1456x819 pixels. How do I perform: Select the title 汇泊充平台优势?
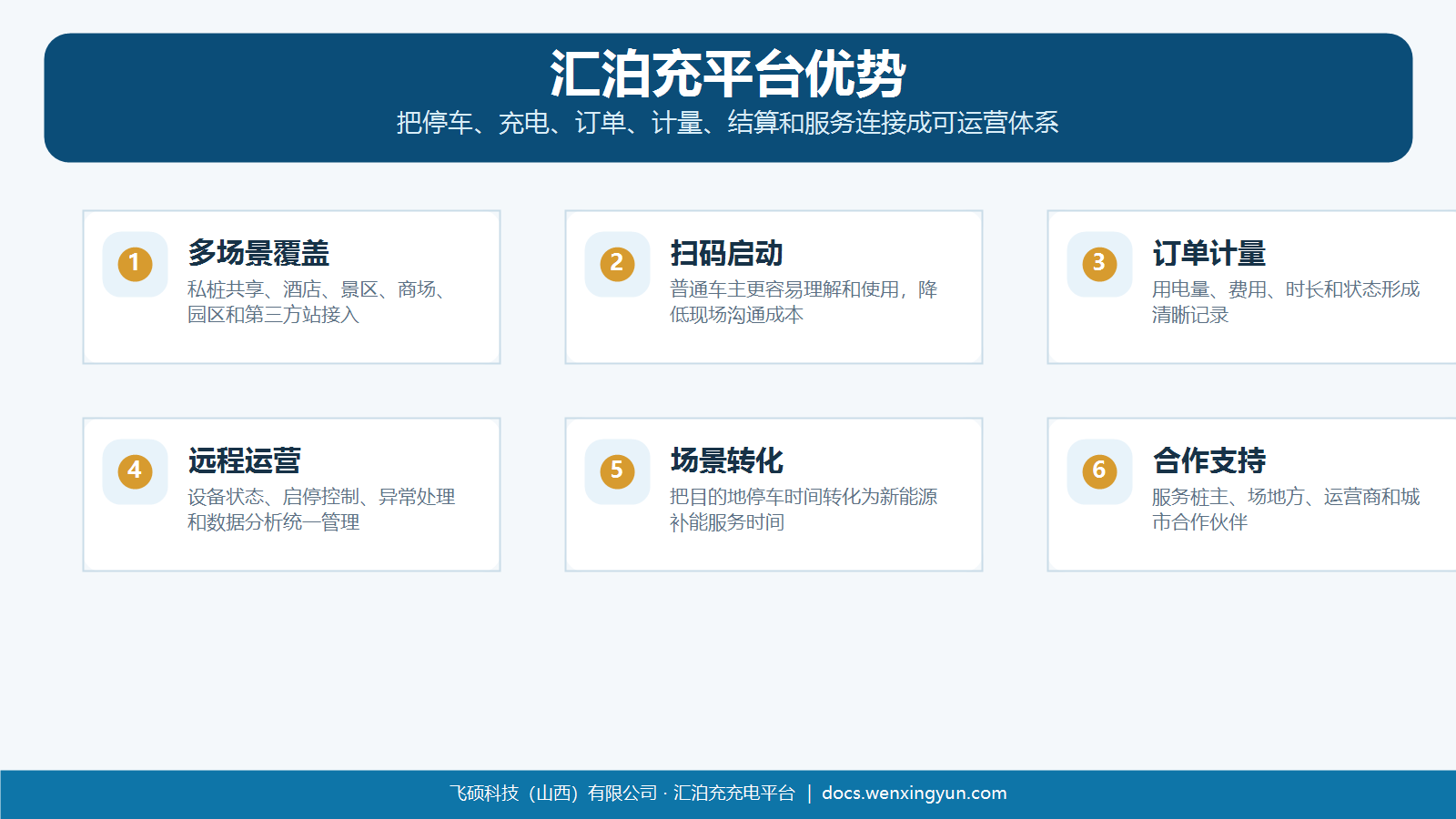pyautogui.click(x=728, y=74)
